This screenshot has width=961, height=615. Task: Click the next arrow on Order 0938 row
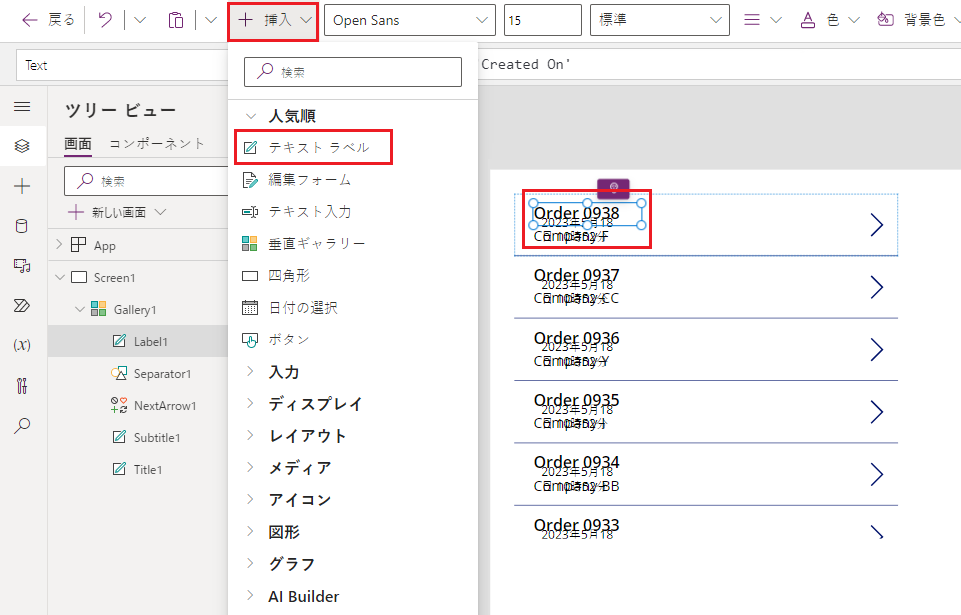[876, 225]
